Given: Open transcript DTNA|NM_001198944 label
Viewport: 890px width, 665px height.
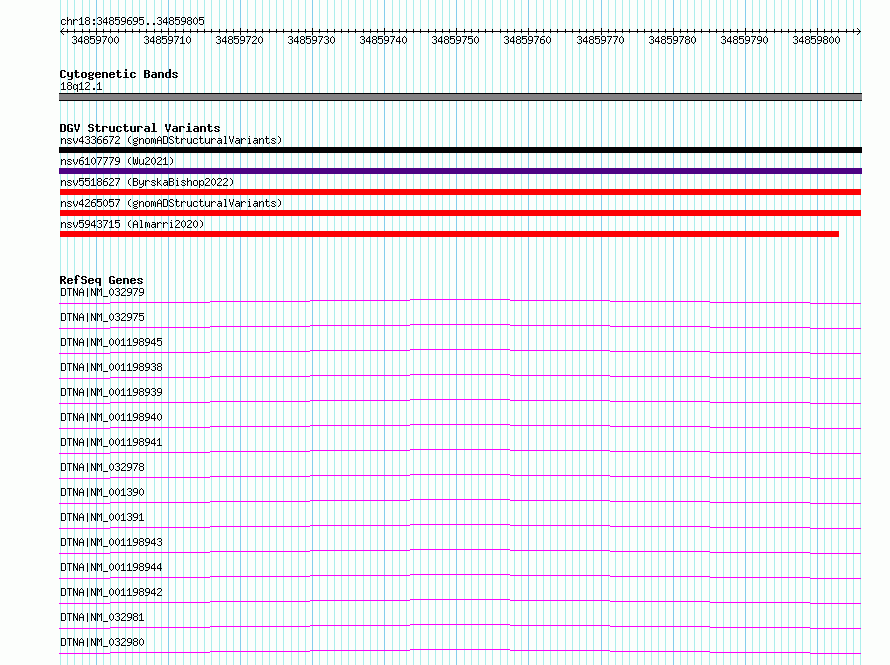Looking at the screenshot, I should pos(111,567).
